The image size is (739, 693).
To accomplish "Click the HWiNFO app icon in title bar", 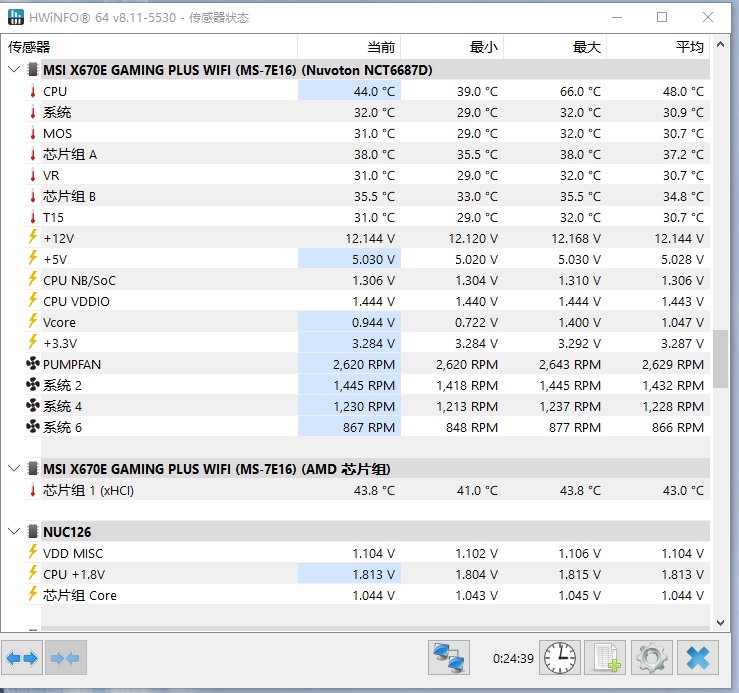I will pos(16,17).
